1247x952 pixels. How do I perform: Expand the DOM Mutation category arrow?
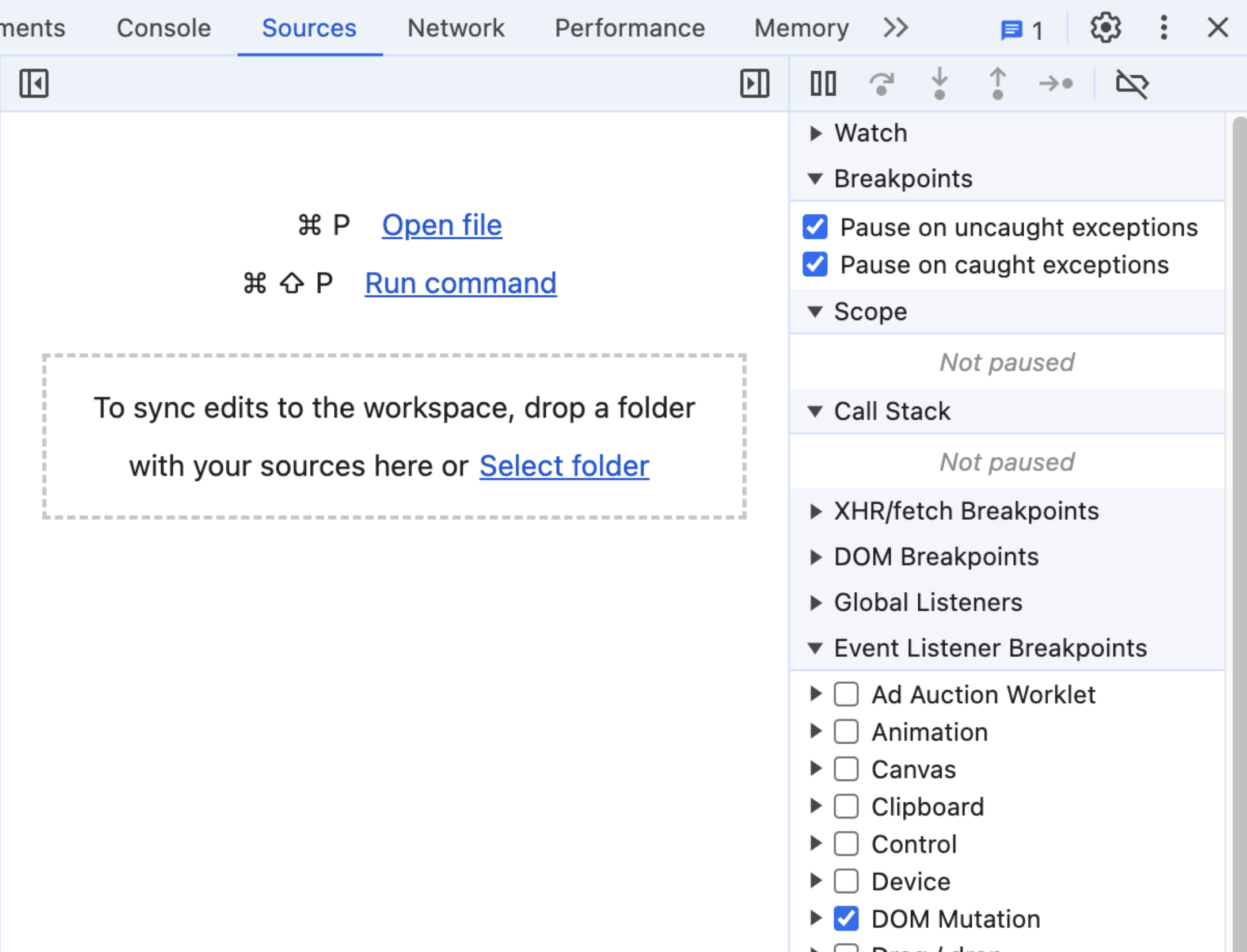click(815, 918)
